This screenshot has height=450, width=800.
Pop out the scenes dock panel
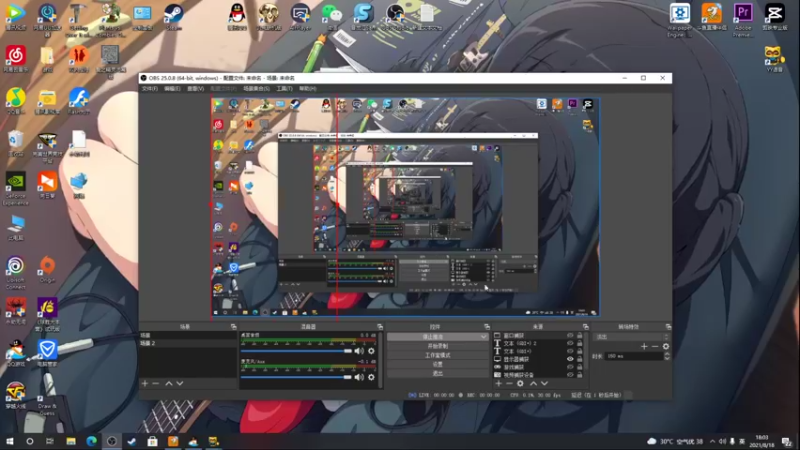click(x=234, y=327)
